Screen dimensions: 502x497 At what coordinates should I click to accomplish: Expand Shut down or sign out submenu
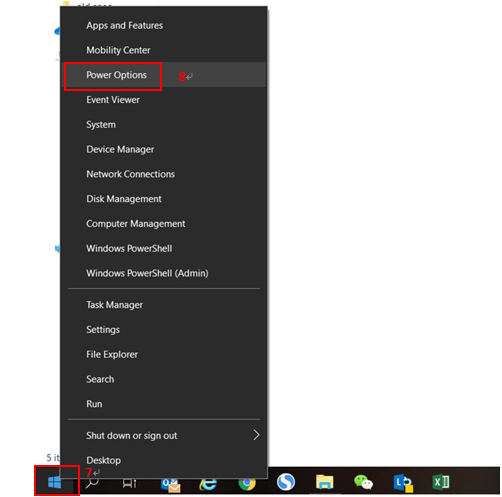click(164, 435)
